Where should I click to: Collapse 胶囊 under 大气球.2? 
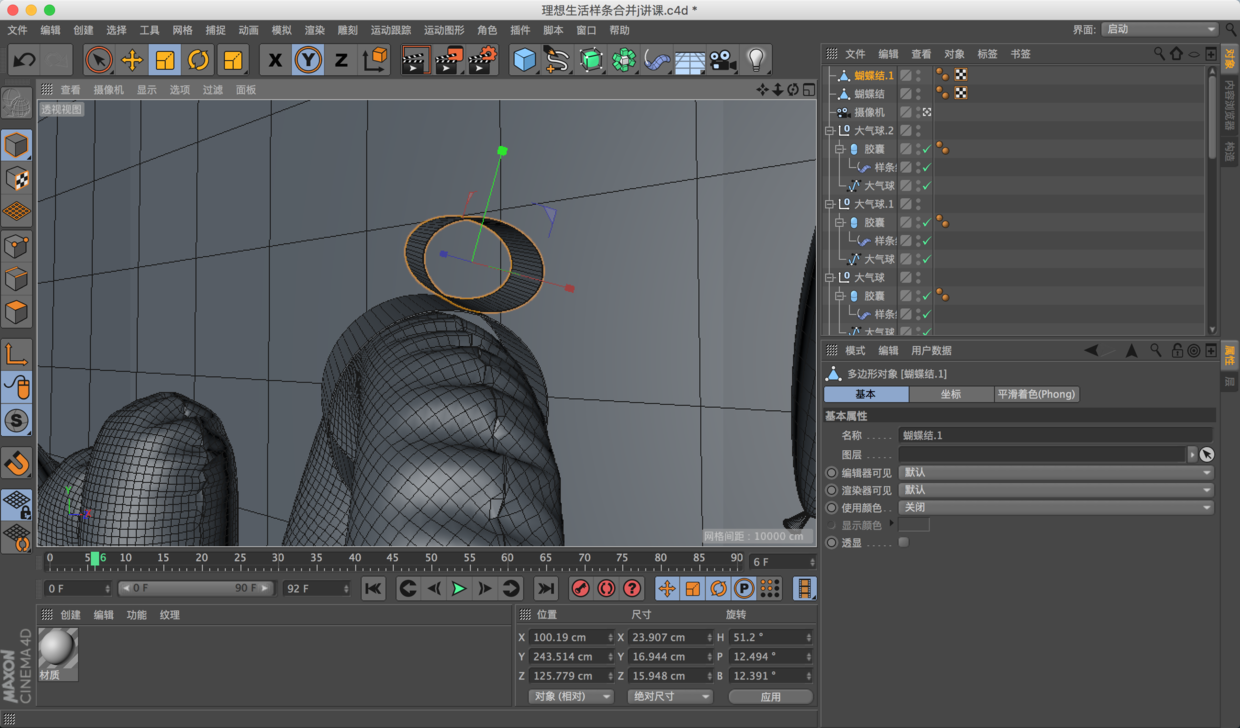840,149
